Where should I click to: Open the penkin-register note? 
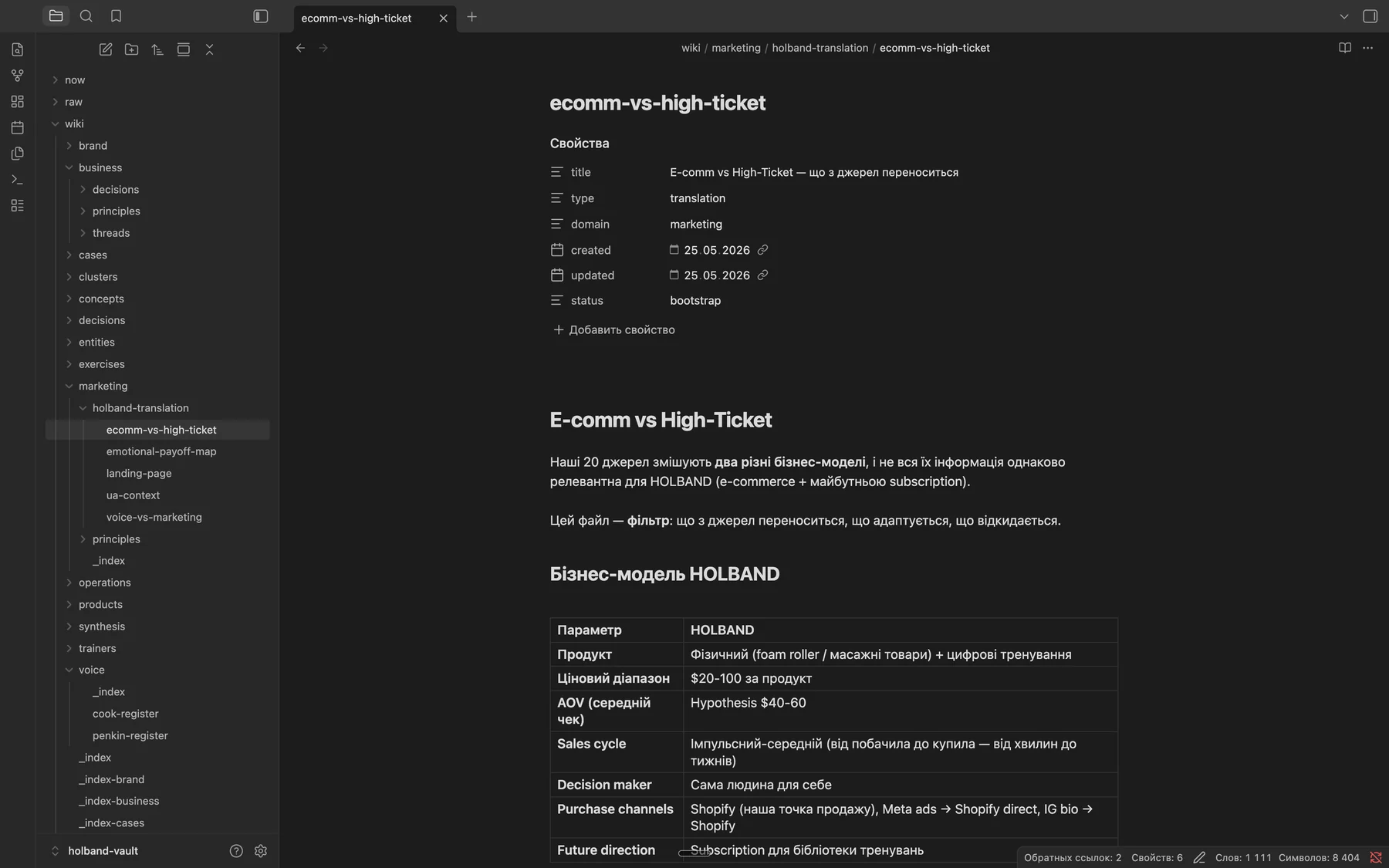click(x=130, y=736)
